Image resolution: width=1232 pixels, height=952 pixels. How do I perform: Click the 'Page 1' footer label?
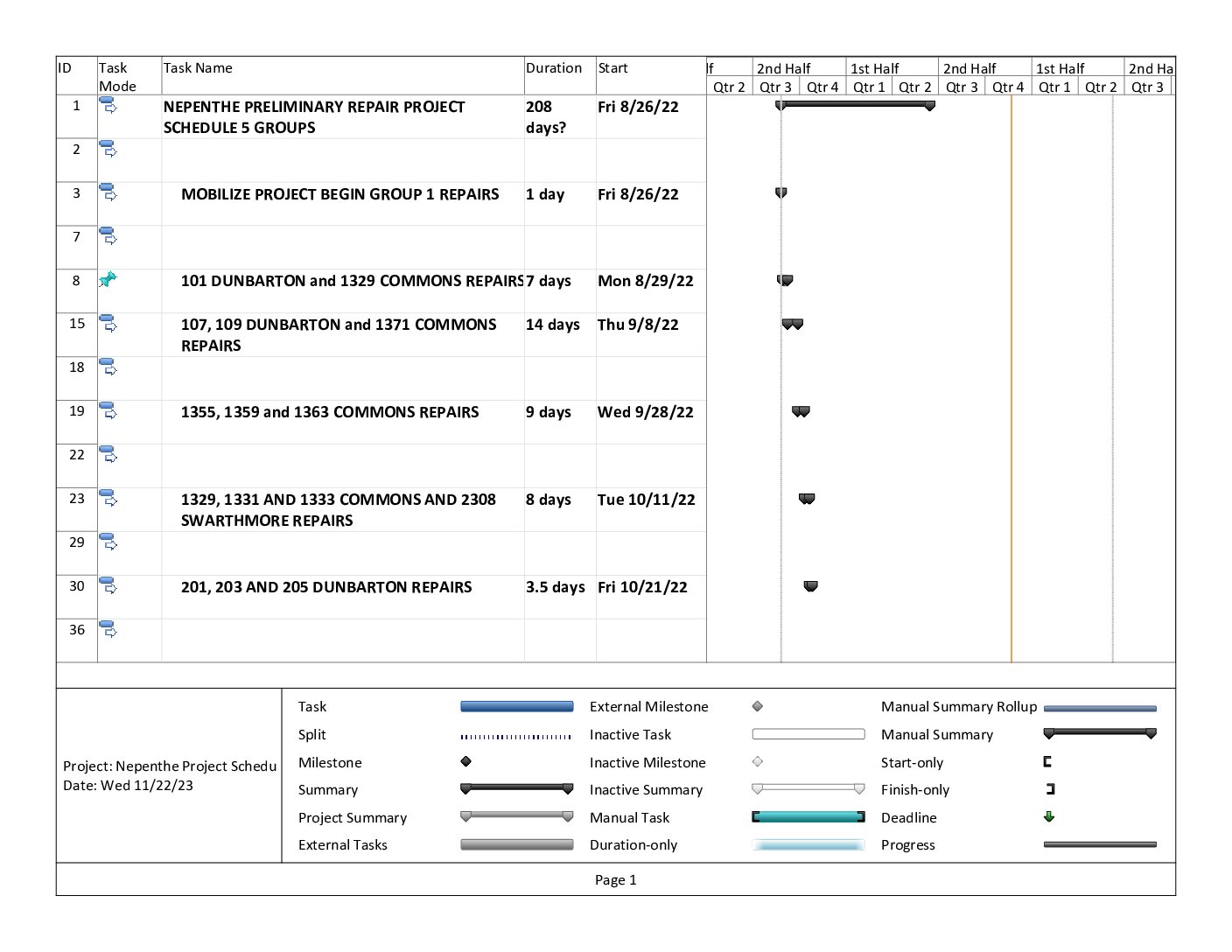coord(616,879)
